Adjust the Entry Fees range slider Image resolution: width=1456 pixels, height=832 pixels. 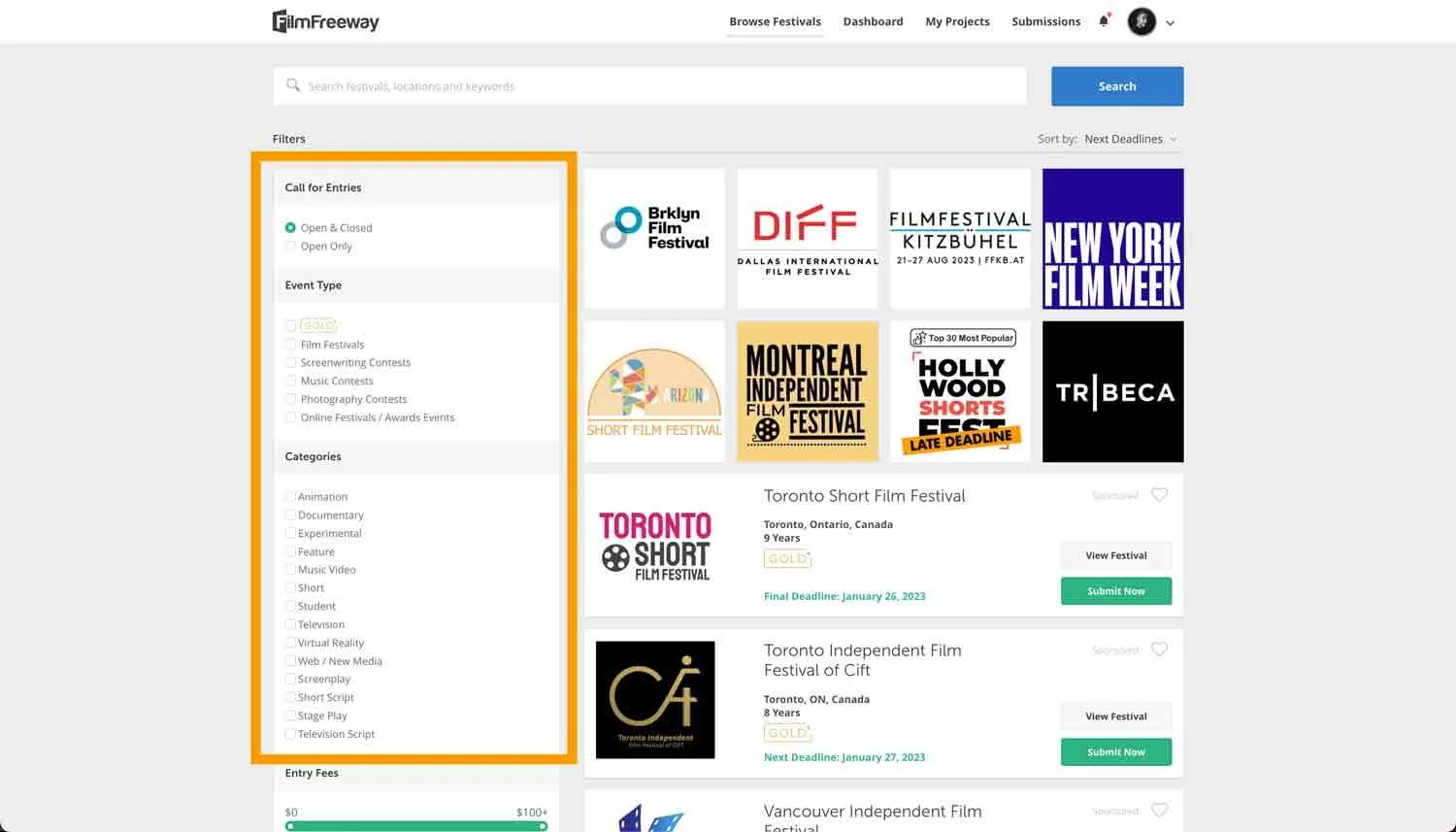[415, 826]
